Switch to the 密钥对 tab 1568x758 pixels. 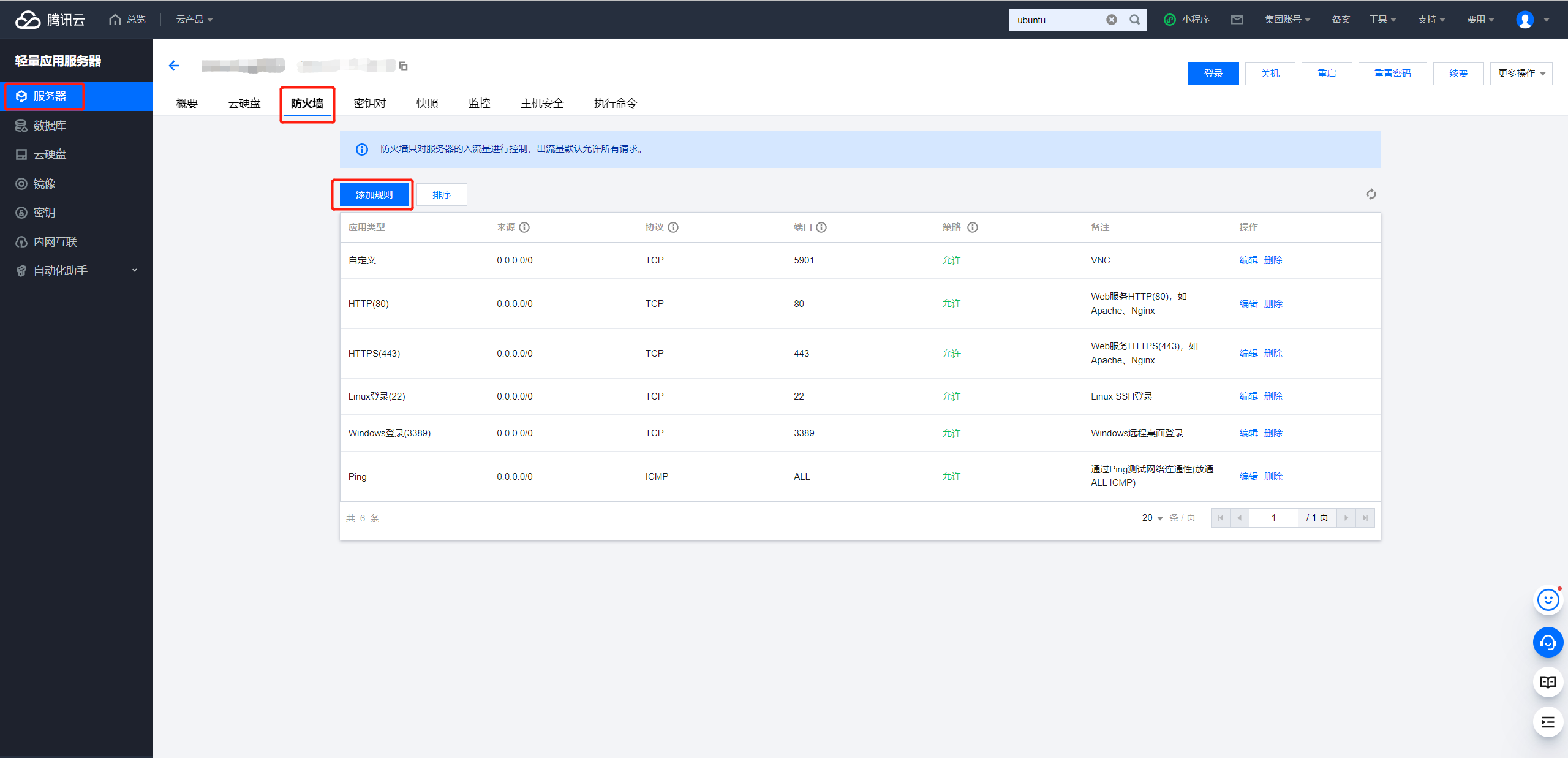(370, 104)
